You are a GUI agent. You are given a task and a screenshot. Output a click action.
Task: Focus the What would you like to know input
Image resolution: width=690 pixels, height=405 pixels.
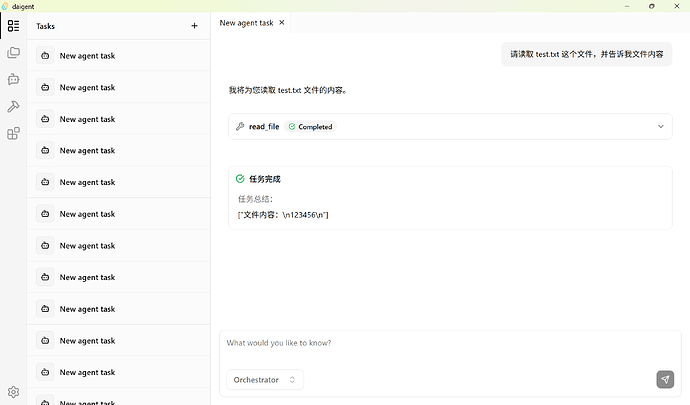tap(450, 343)
